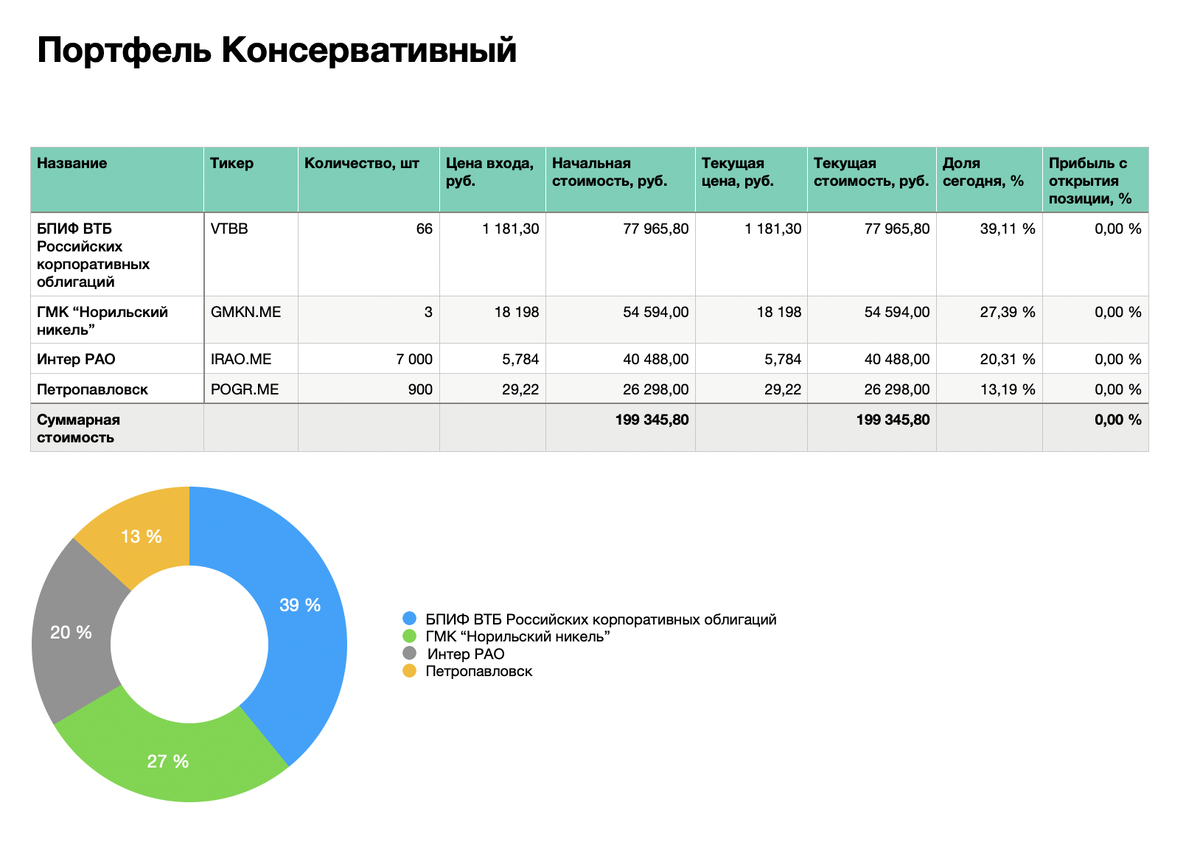Select initial value 77 965,80 for VTBB
The image size is (1200, 842).
click(621, 254)
